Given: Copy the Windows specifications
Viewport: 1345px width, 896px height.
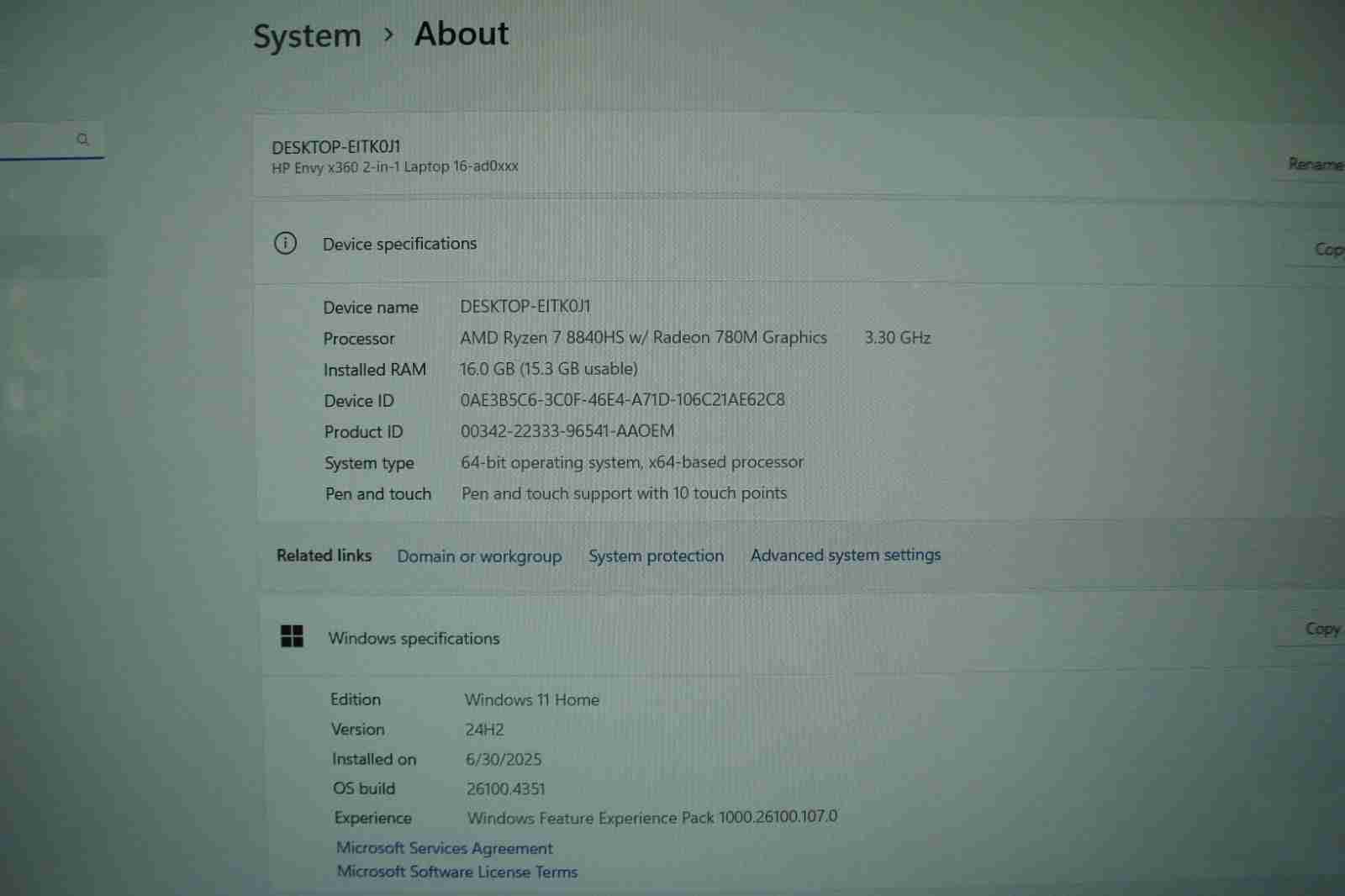Looking at the screenshot, I should (x=1321, y=629).
